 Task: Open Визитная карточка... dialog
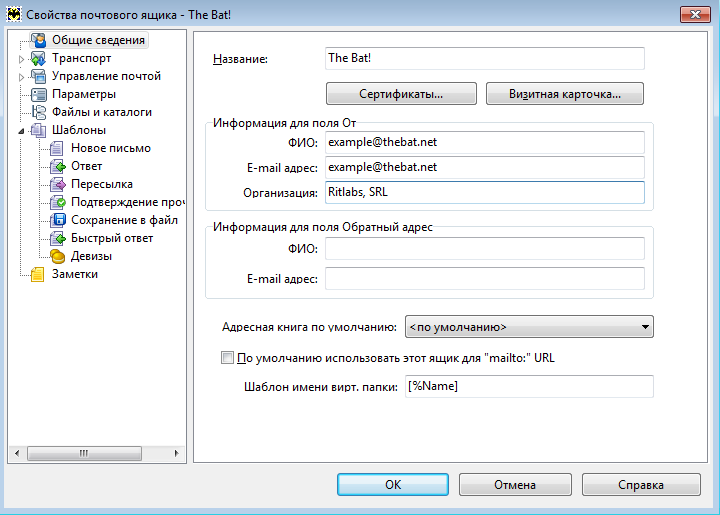(565, 94)
